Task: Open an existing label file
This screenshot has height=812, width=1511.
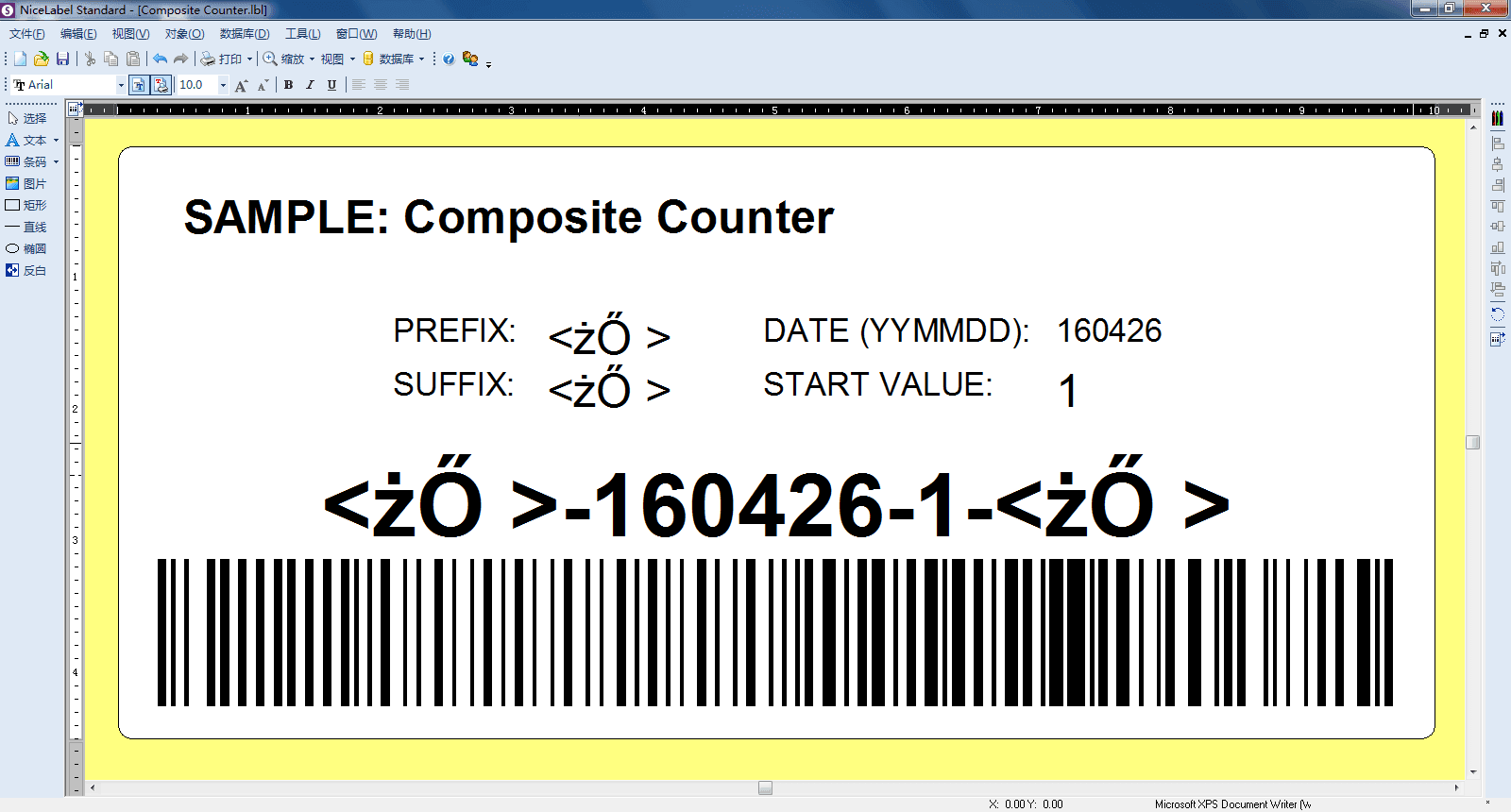Action: coord(41,59)
